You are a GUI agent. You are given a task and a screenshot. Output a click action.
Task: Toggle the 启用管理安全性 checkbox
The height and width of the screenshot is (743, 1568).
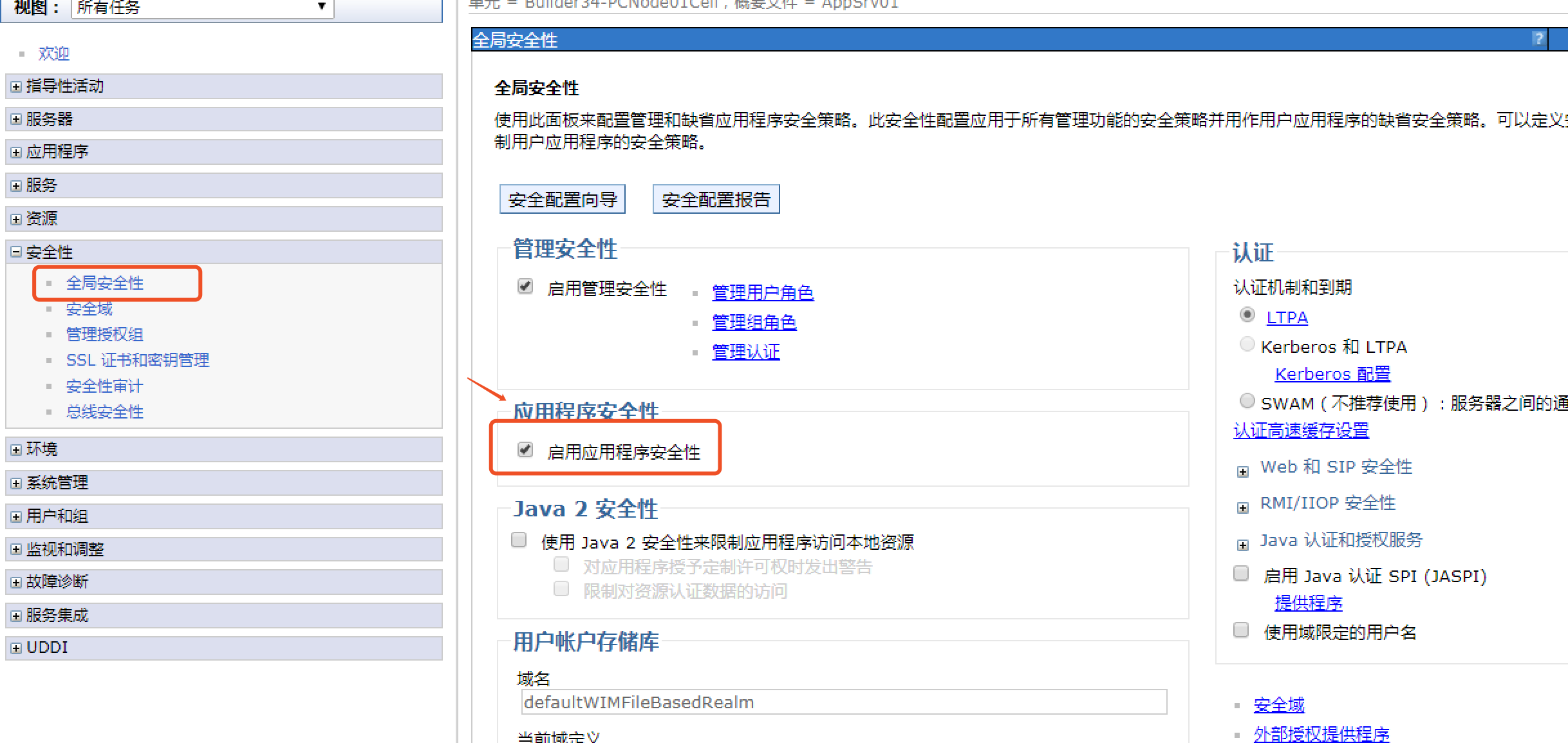525,286
